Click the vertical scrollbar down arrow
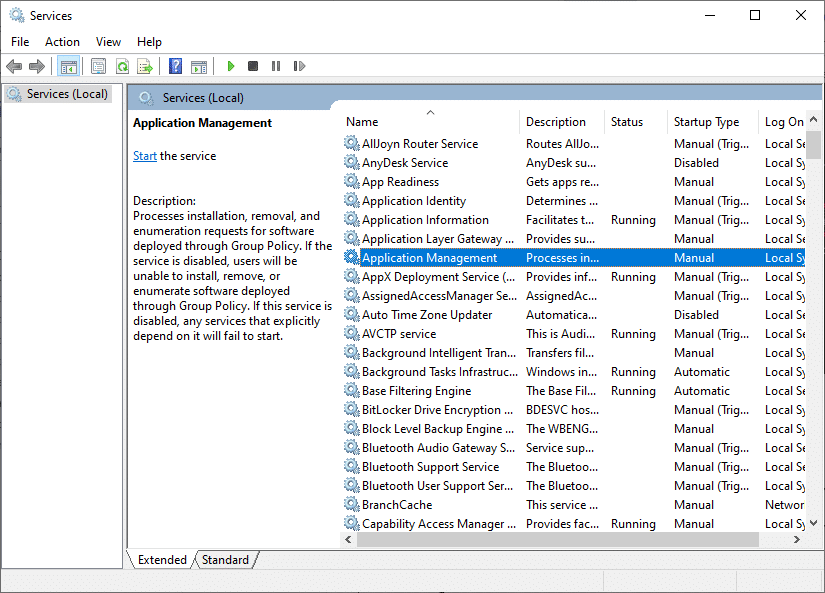The image size is (825, 593). (x=814, y=523)
